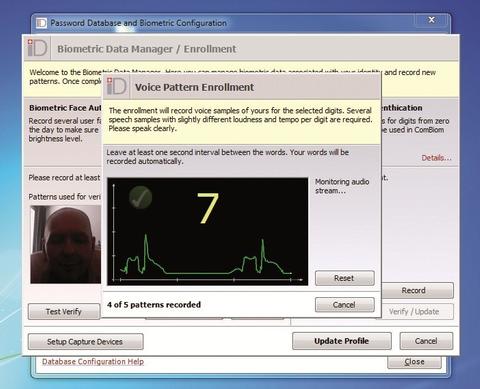
Task: Click the Update Profile button
Action: coord(342,341)
